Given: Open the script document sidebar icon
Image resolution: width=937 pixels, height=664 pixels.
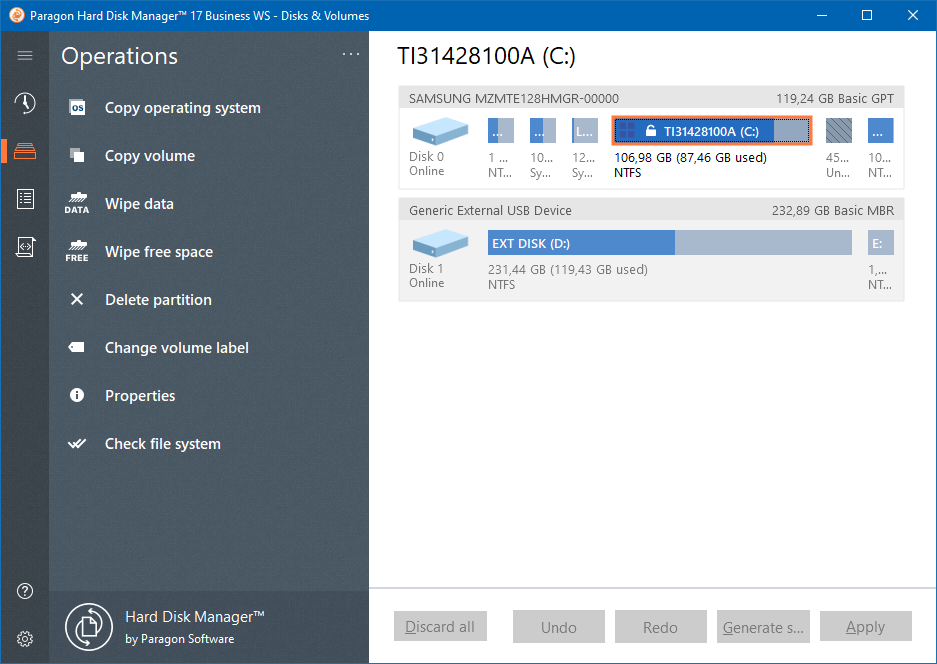Looking at the screenshot, I should point(25,247).
